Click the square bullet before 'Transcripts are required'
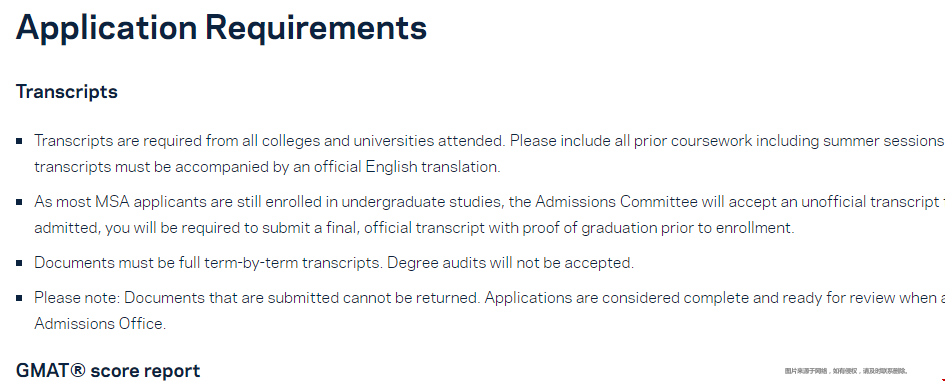The width and height of the screenshot is (945, 381). point(19,141)
